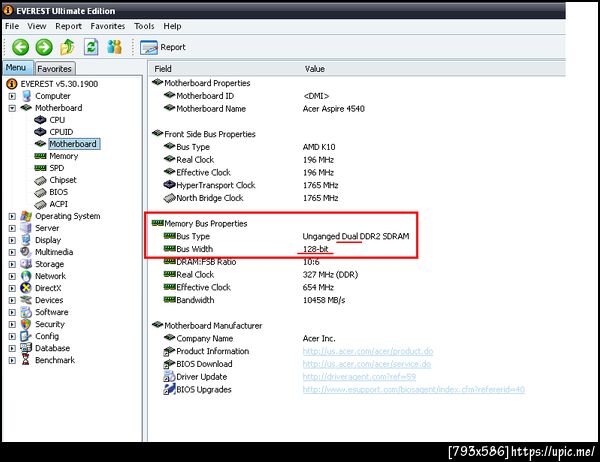Click the Refresh toolbar icon

91,47
